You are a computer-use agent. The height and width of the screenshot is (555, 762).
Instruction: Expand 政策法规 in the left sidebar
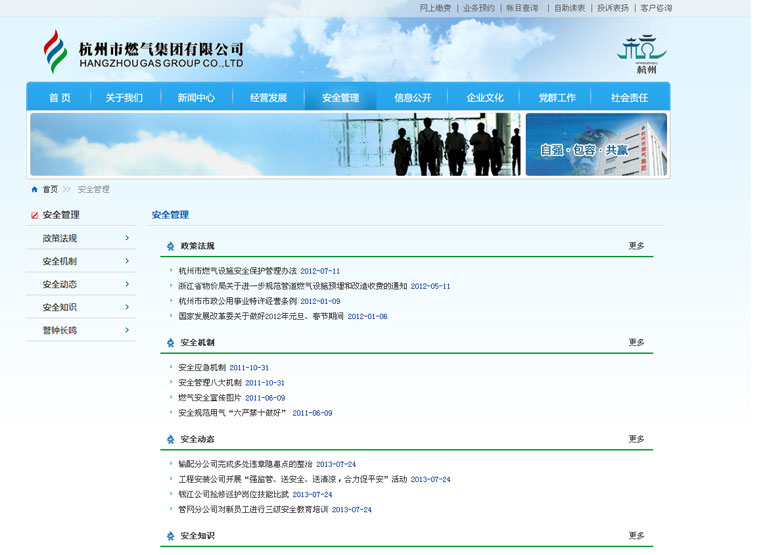tap(127, 238)
